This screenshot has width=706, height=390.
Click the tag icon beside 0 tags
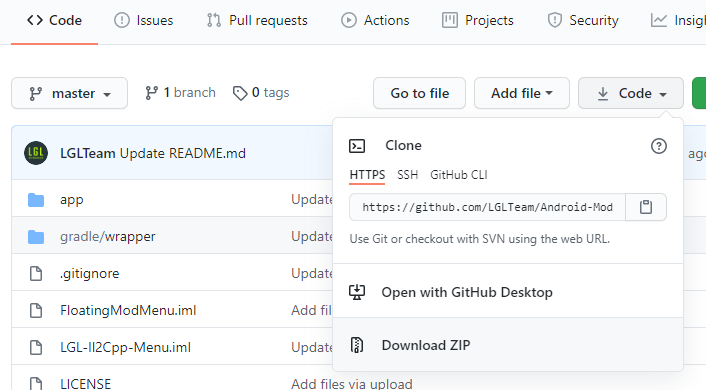tap(240, 93)
